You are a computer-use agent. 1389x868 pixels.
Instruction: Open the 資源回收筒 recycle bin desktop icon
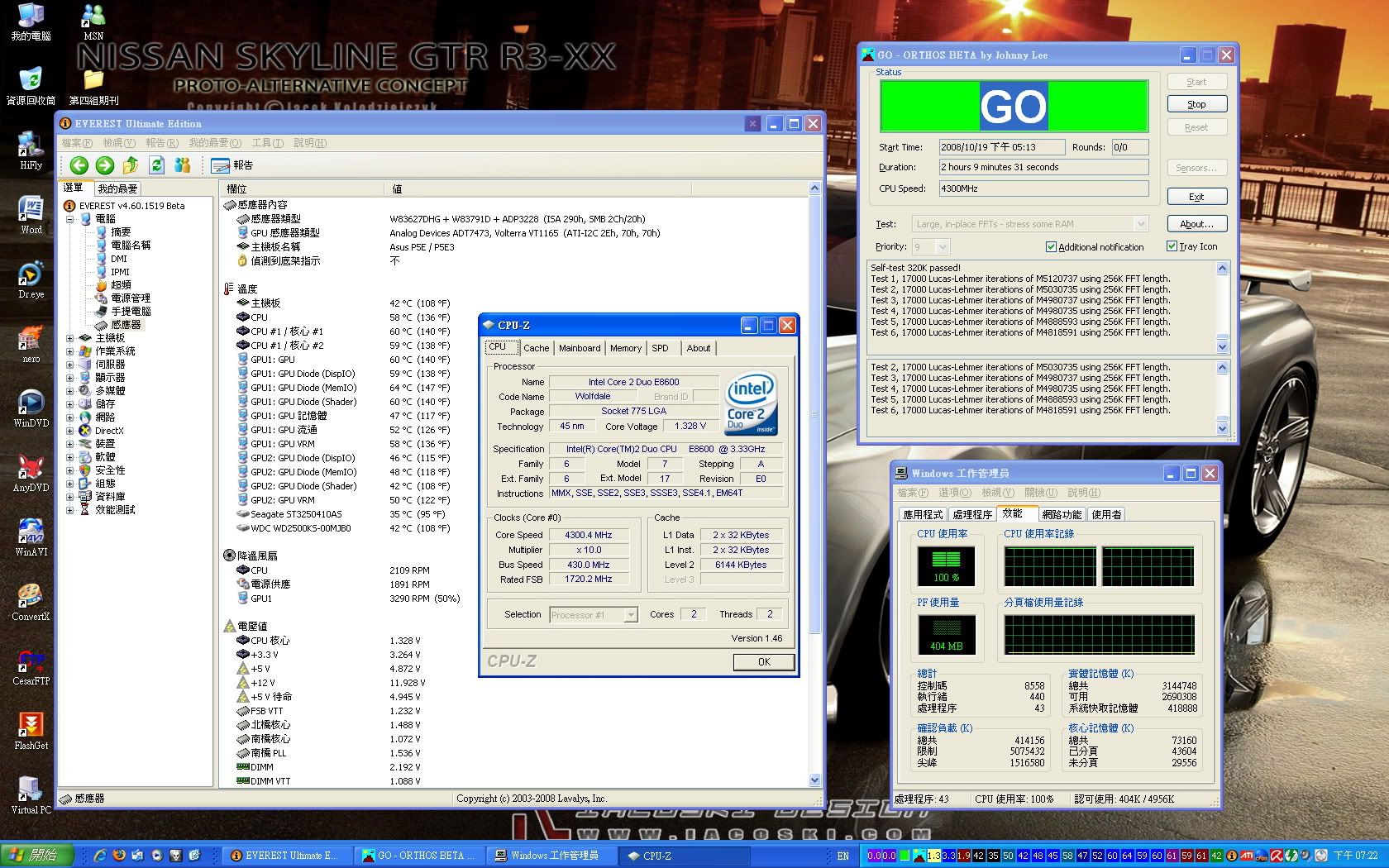31,86
